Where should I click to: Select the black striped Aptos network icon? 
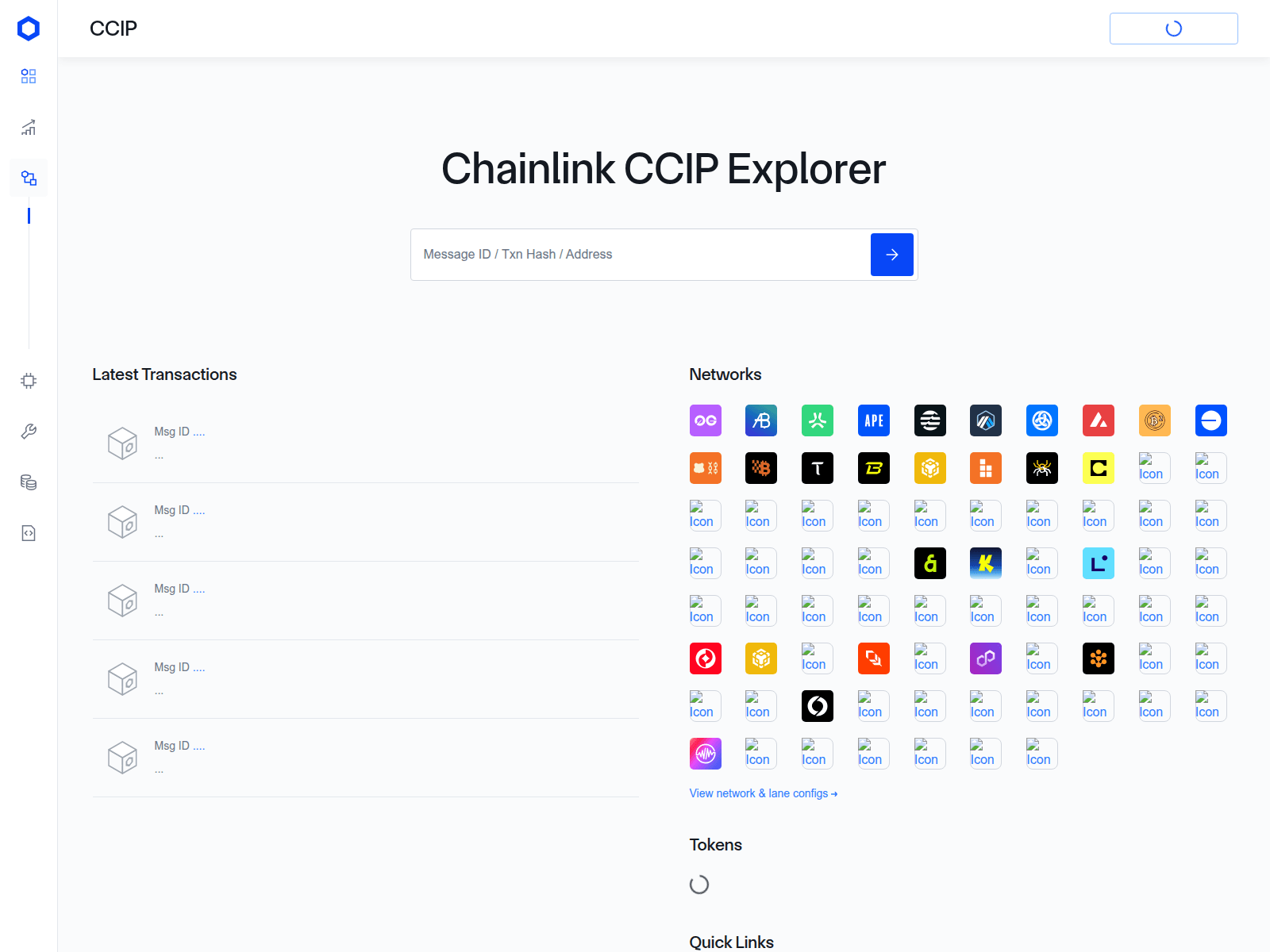pos(930,420)
